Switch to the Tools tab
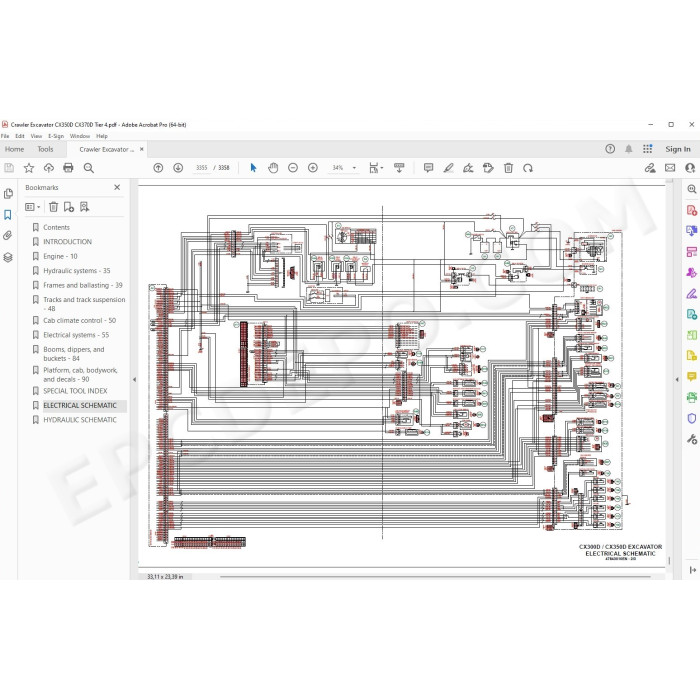Image resolution: width=700 pixels, height=700 pixels. point(45,149)
